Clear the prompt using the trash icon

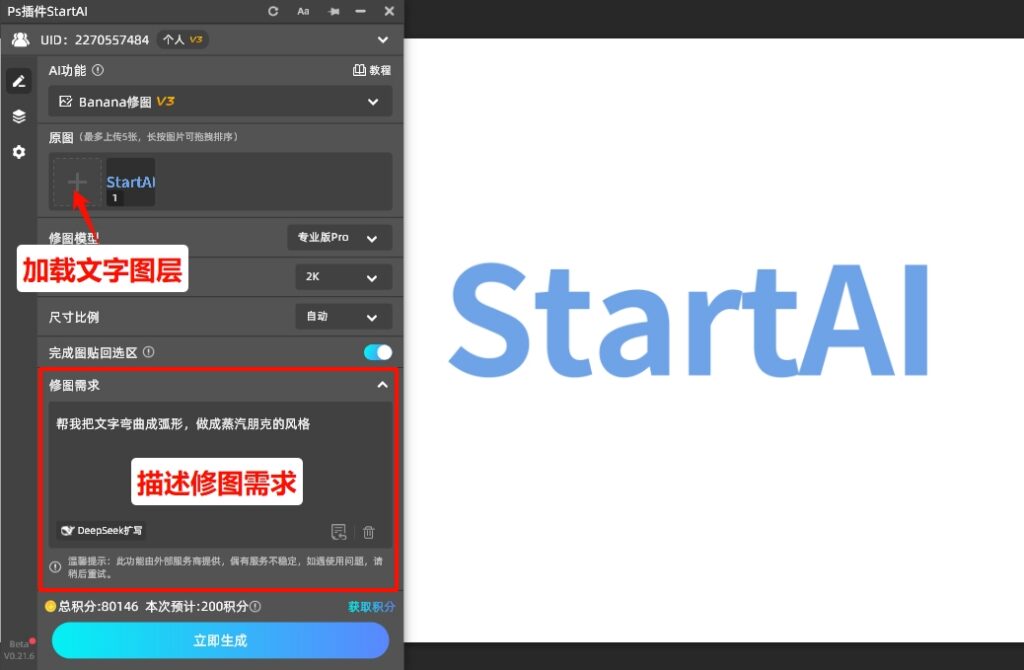tap(368, 532)
